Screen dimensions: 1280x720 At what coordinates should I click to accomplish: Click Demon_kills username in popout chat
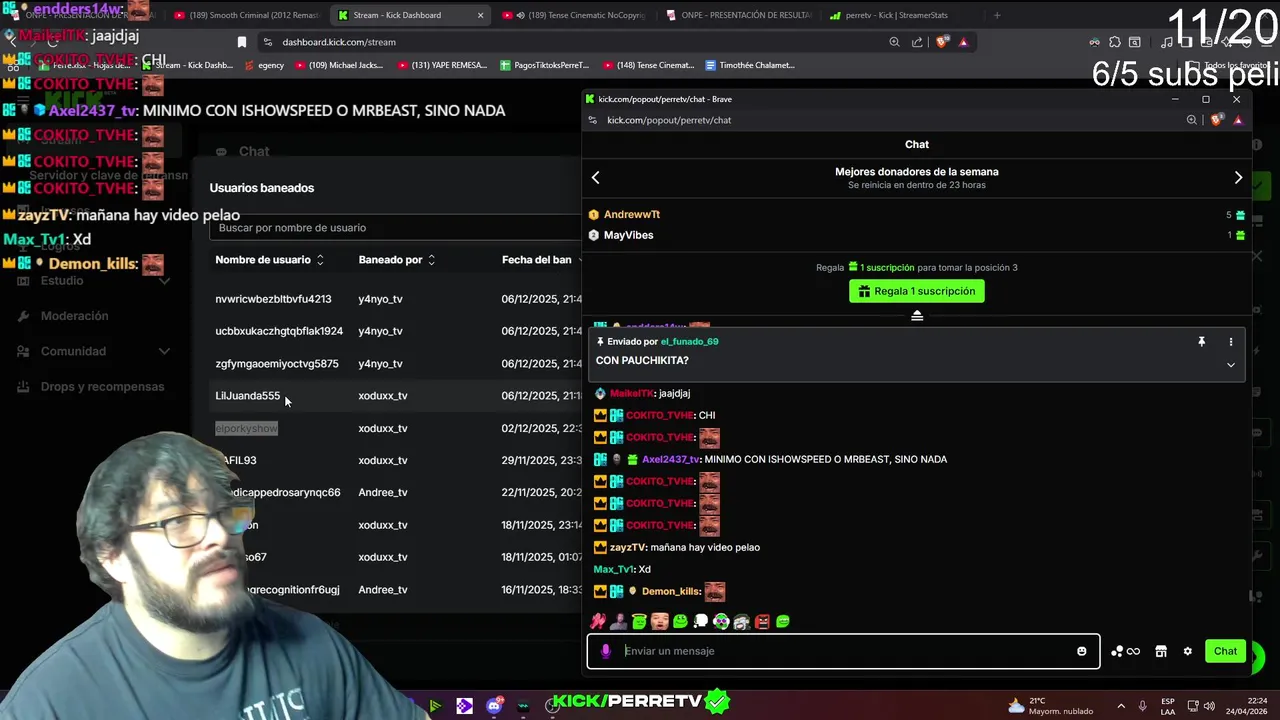pyautogui.click(x=671, y=592)
